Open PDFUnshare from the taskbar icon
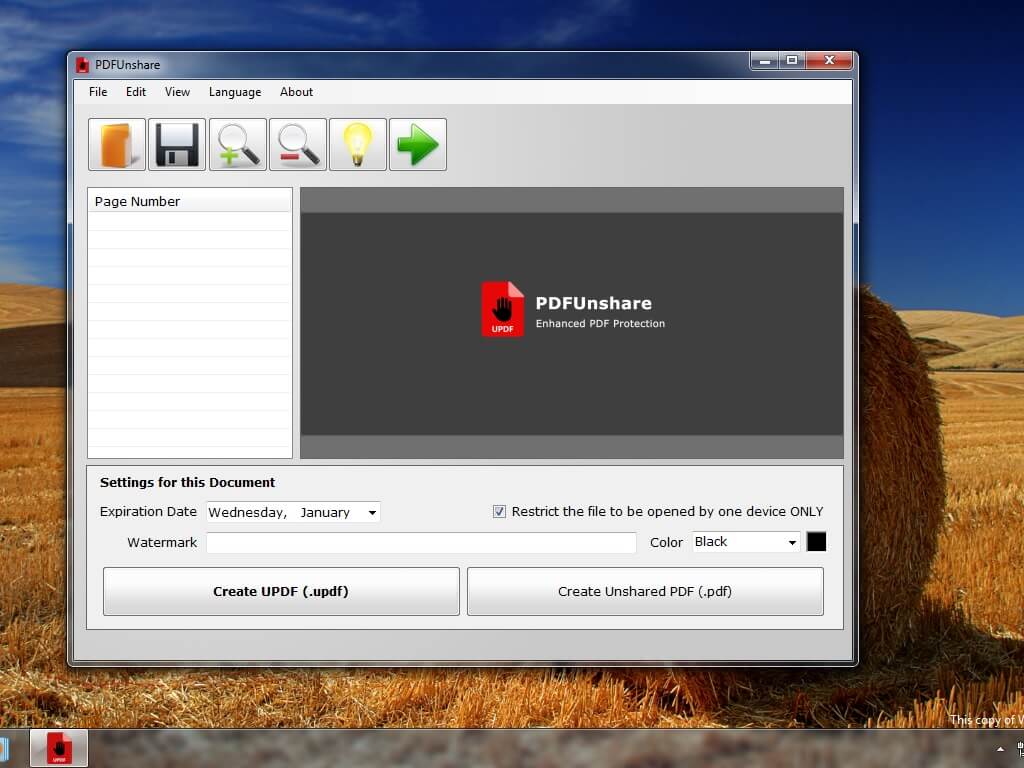1024x768 pixels. tap(58, 747)
